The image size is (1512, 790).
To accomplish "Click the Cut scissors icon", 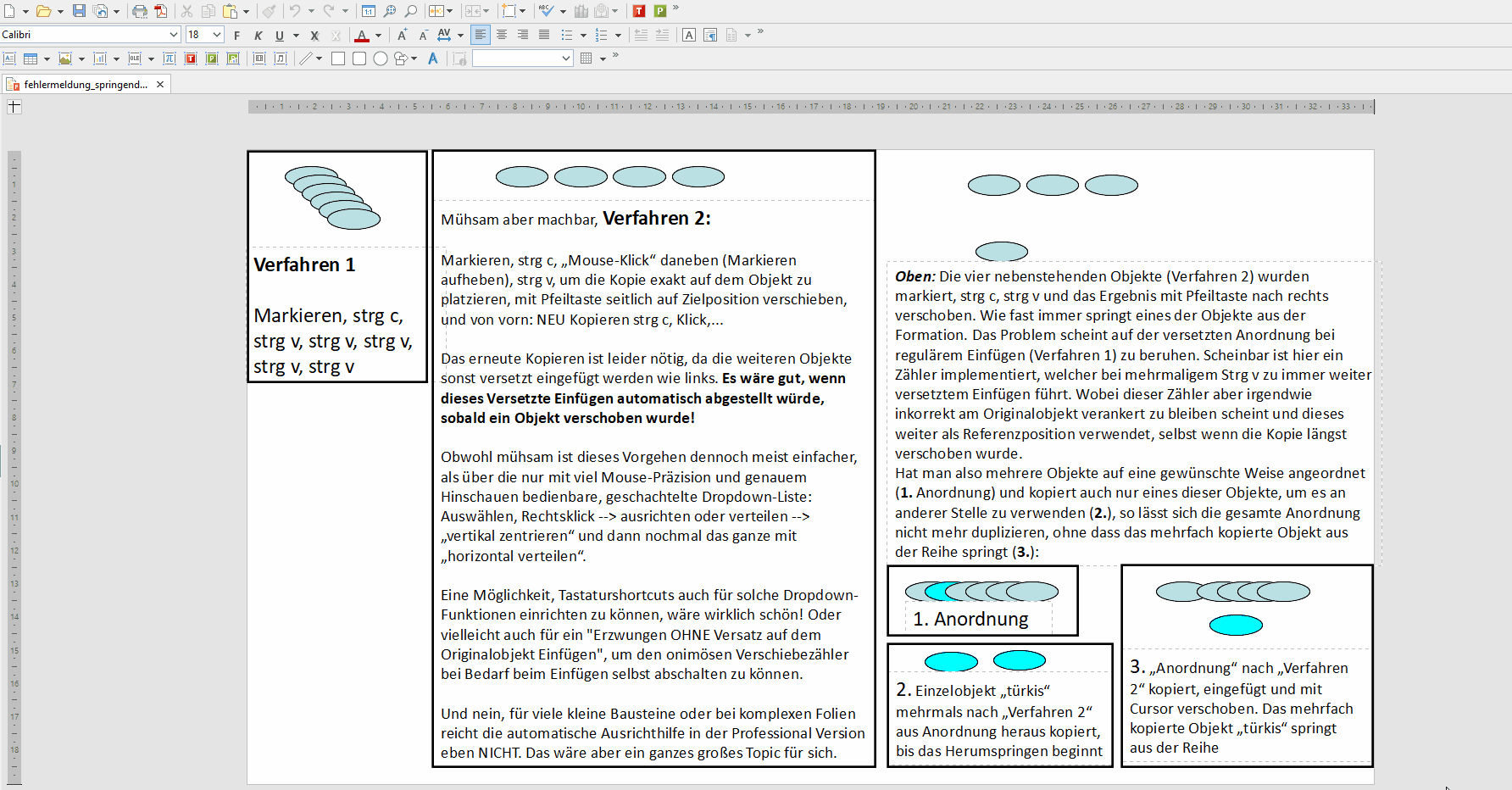I will pos(186,11).
